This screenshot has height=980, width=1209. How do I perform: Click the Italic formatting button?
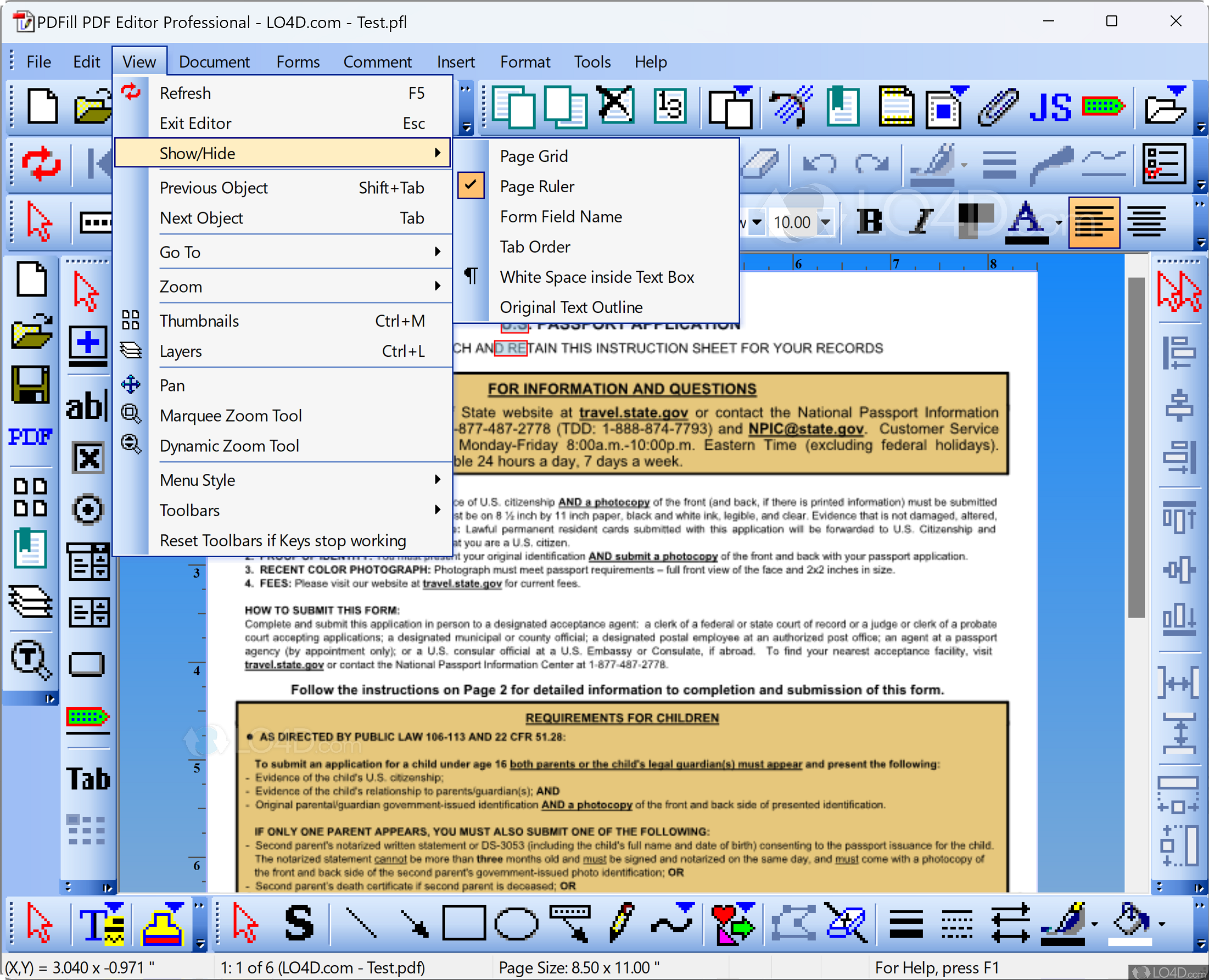coord(922,221)
